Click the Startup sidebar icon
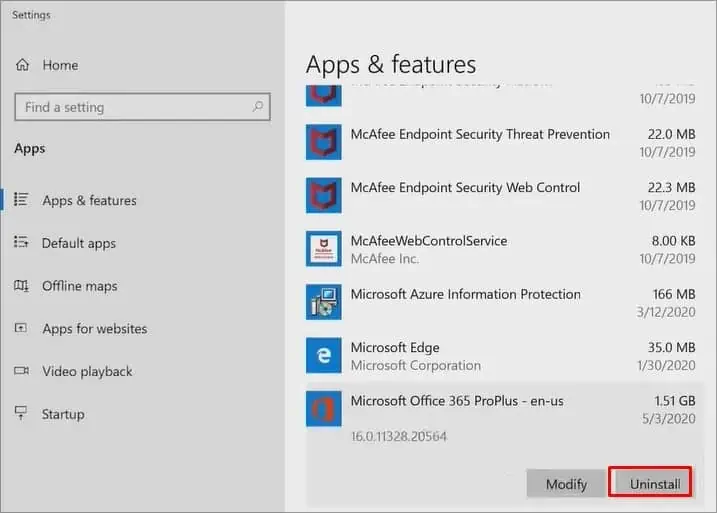 [21, 413]
